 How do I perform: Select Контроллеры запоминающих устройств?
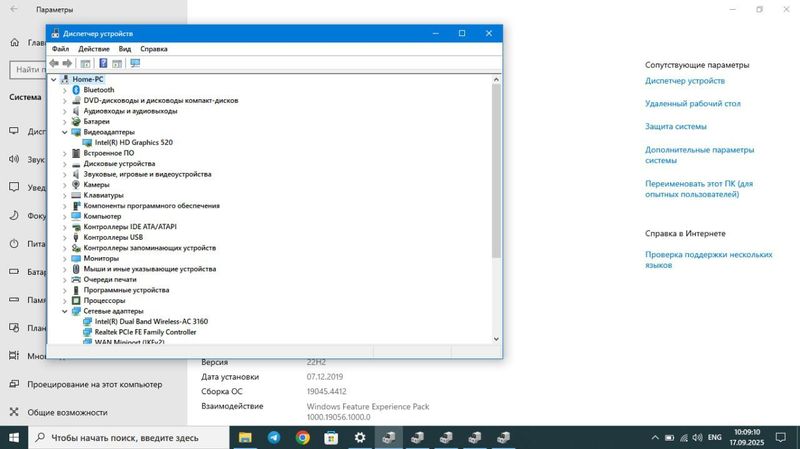click(149, 248)
